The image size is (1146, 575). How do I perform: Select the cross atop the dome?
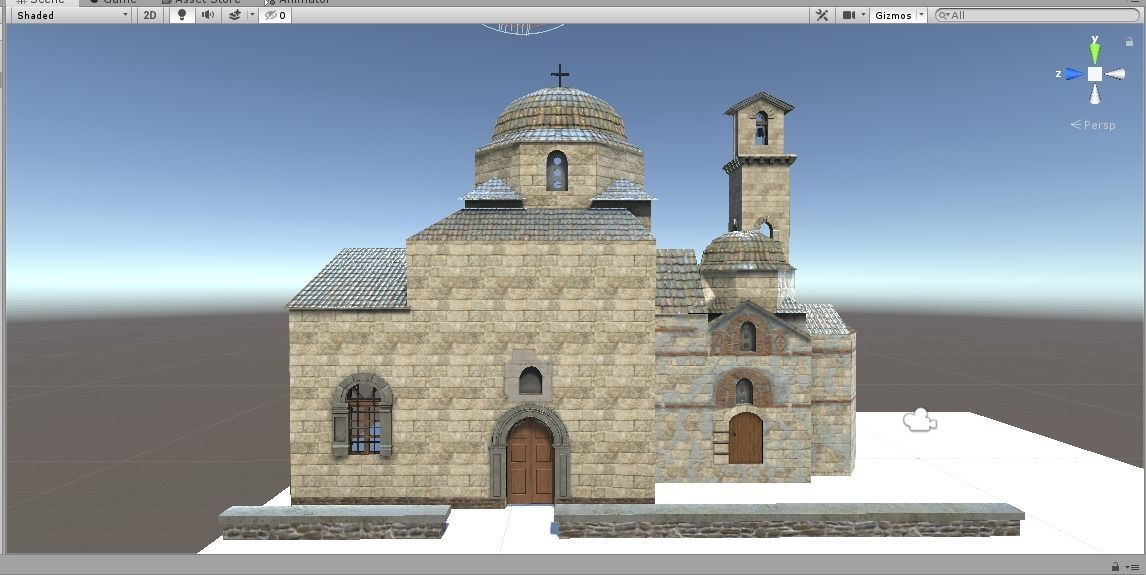(560, 75)
